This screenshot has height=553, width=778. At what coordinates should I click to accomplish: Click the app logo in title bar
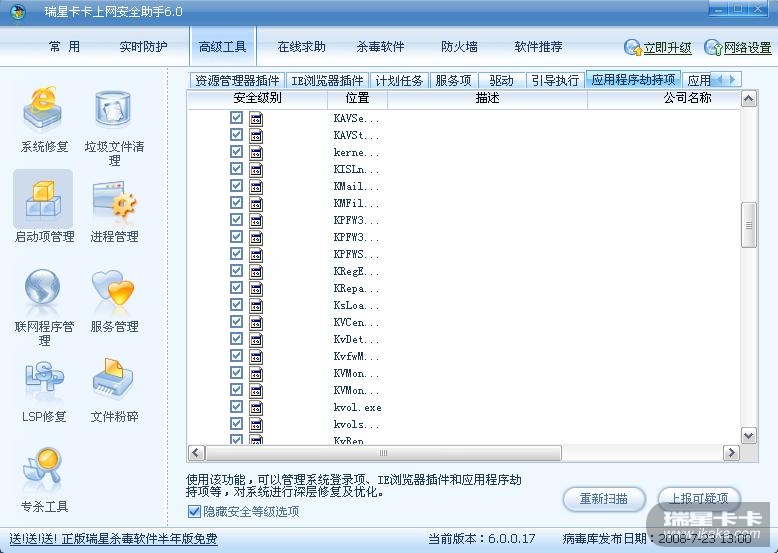(x=18, y=11)
